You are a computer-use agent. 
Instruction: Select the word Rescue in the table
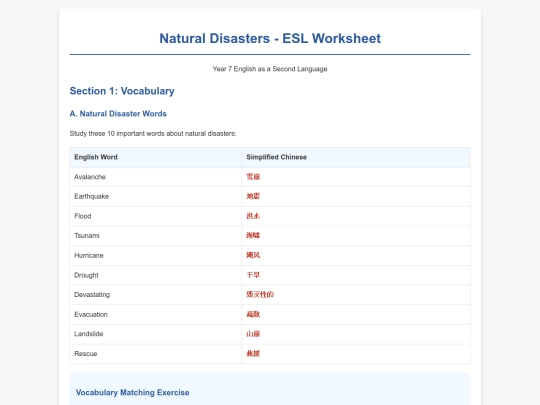click(x=86, y=354)
